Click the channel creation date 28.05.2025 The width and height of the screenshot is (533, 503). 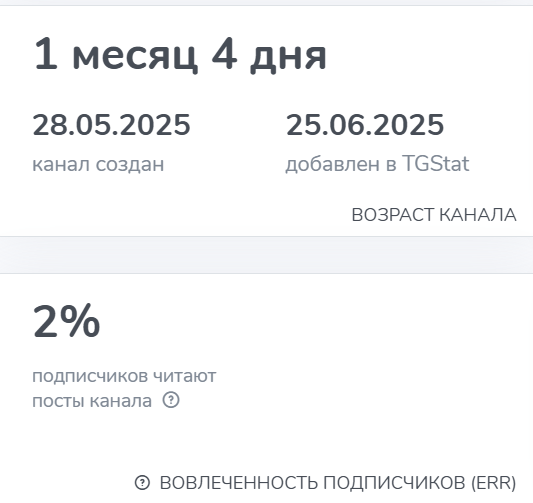tap(111, 125)
